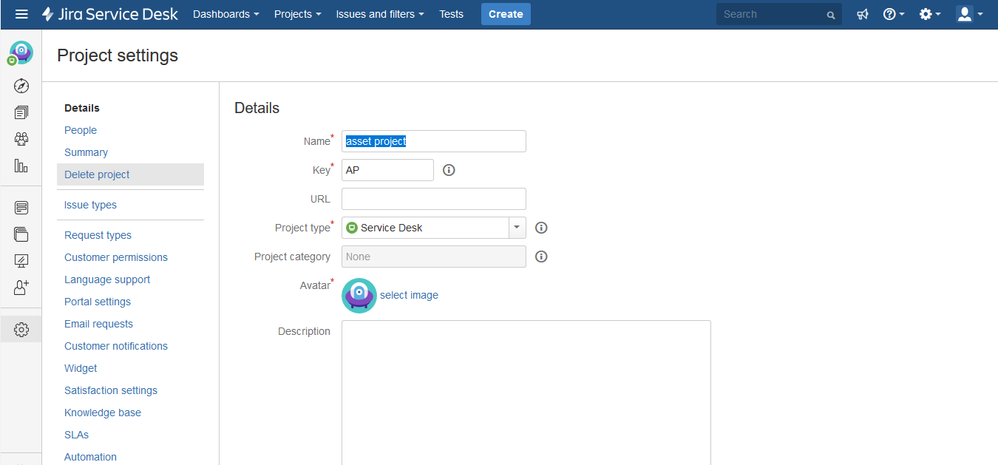Click the URL input field

coord(434,199)
